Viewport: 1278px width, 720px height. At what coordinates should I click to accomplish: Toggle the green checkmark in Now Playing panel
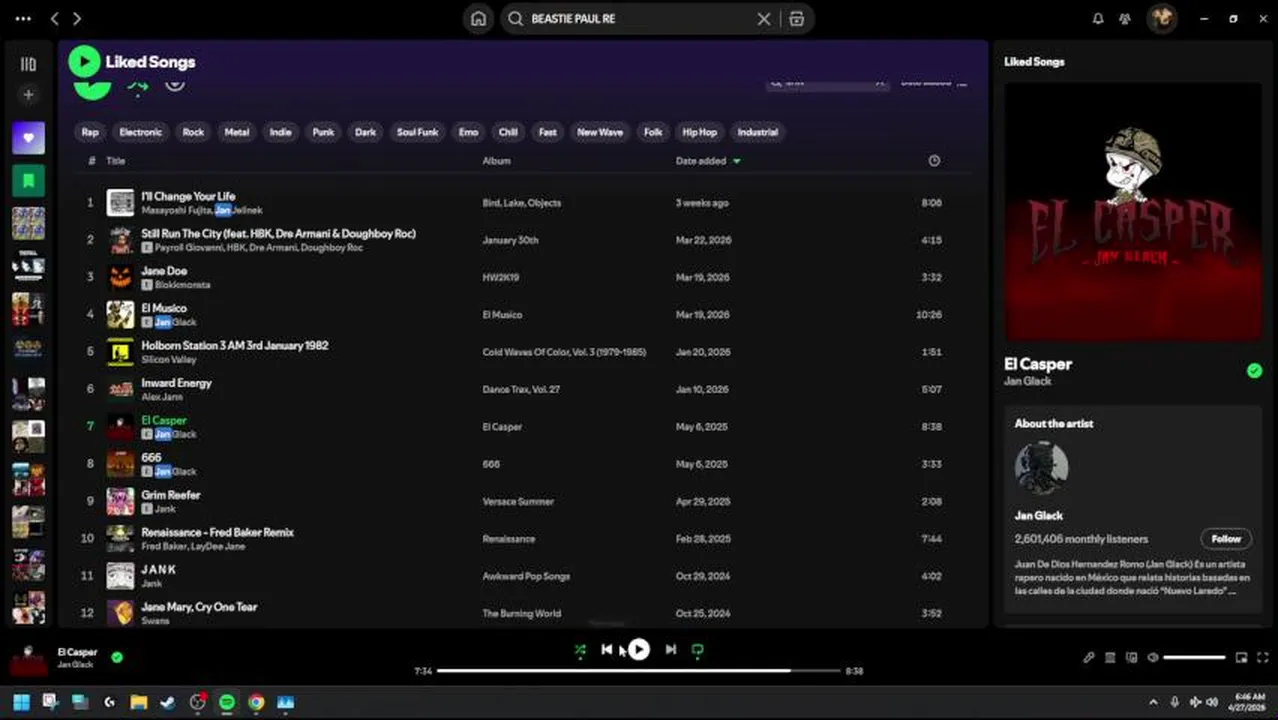1254,371
